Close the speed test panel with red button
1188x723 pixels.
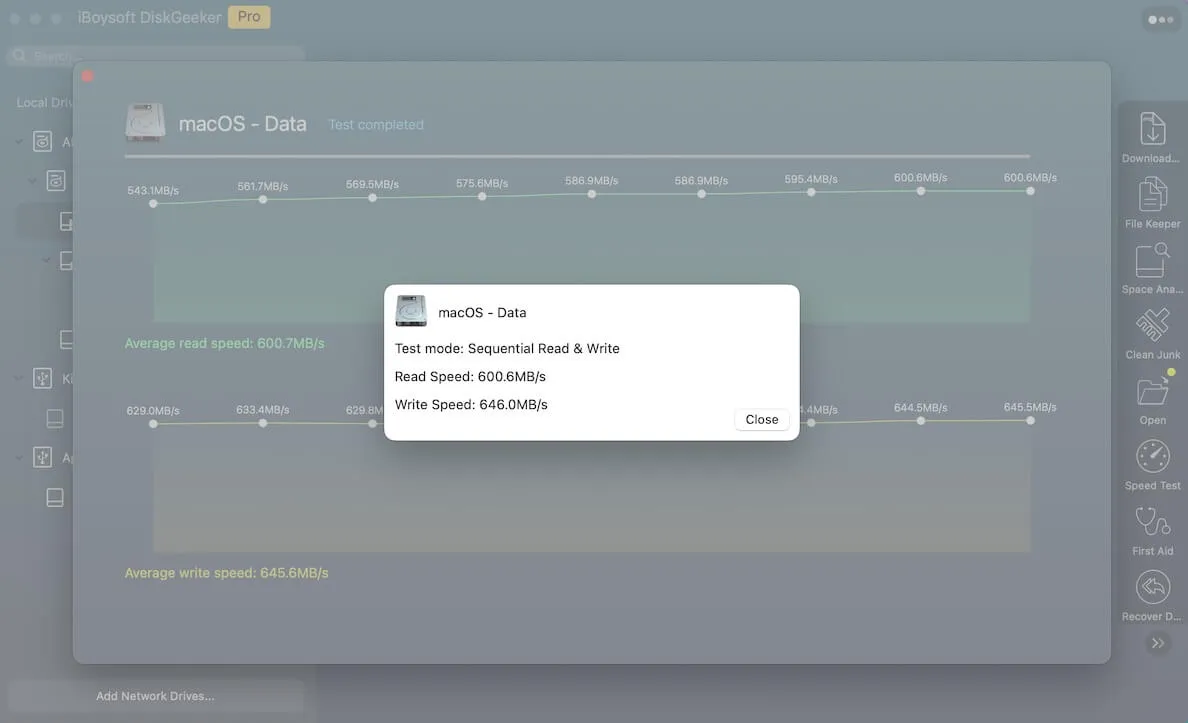pyautogui.click(x=88, y=76)
